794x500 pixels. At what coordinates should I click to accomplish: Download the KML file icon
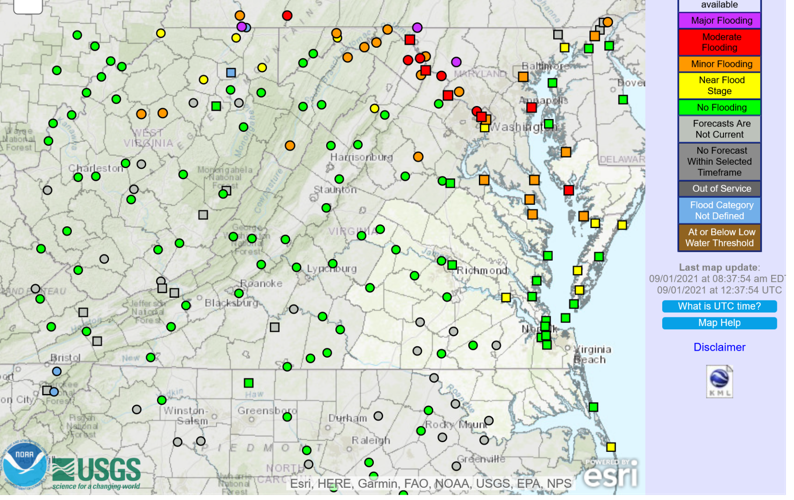click(x=720, y=381)
